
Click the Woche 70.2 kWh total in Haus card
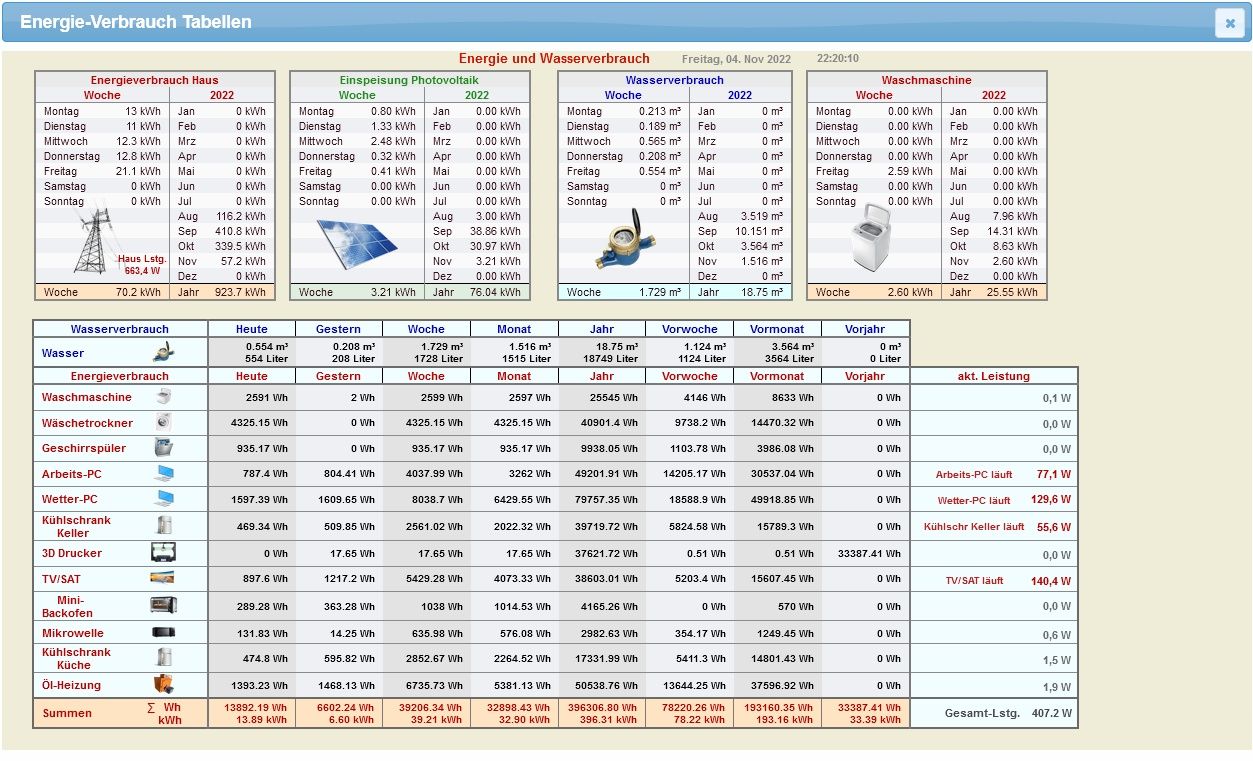102,292
